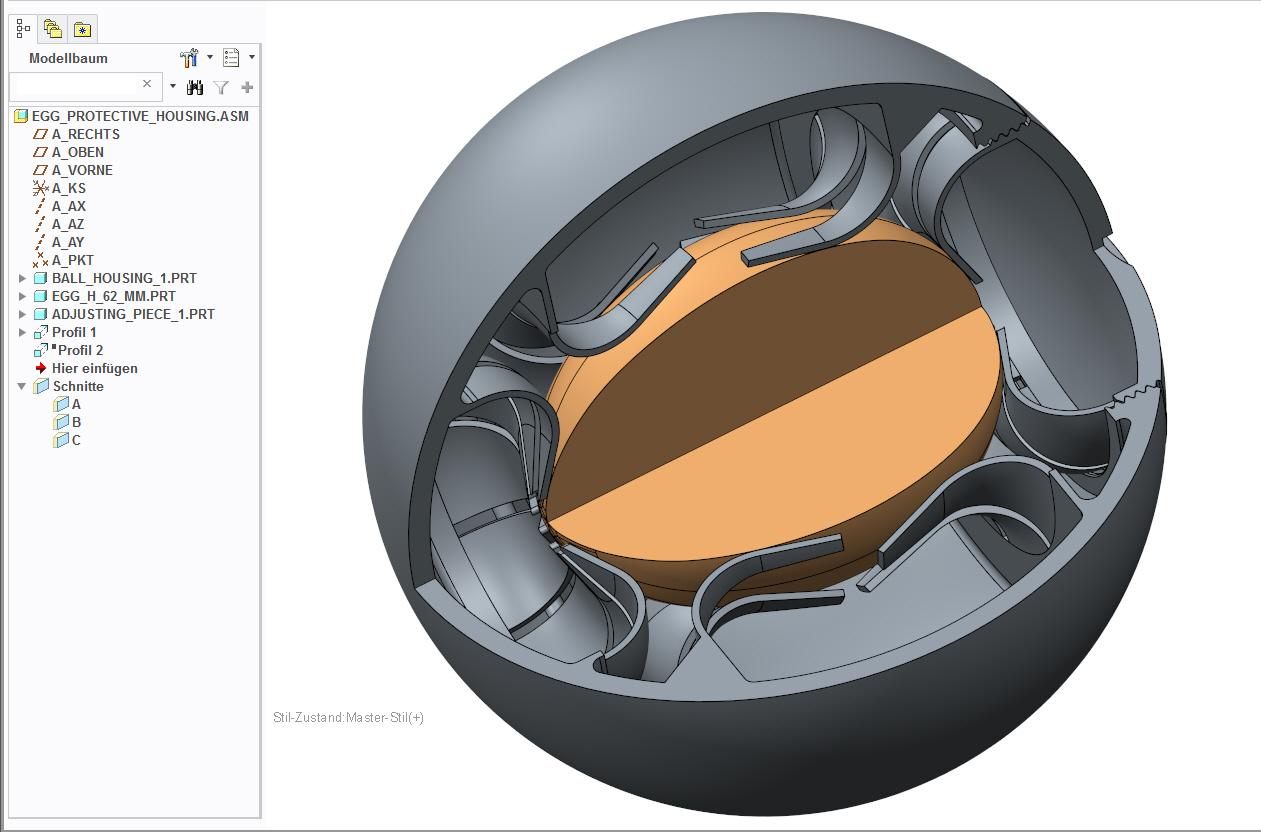The image size is (1261, 832).
Task: Select coordinate system A_KS
Action: pyautogui.click(x=69, y=188)
